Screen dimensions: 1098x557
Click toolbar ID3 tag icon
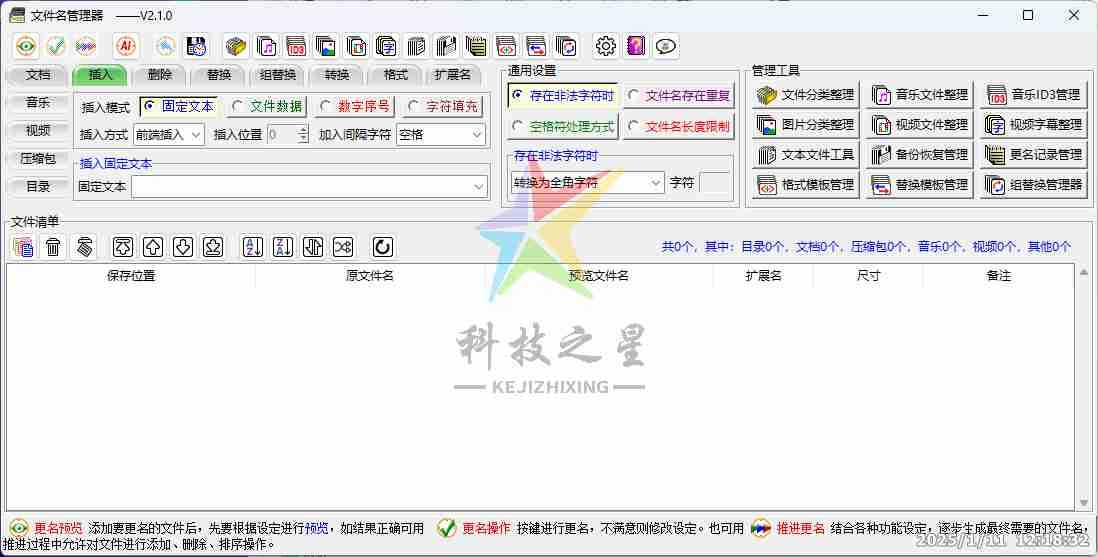296,46
